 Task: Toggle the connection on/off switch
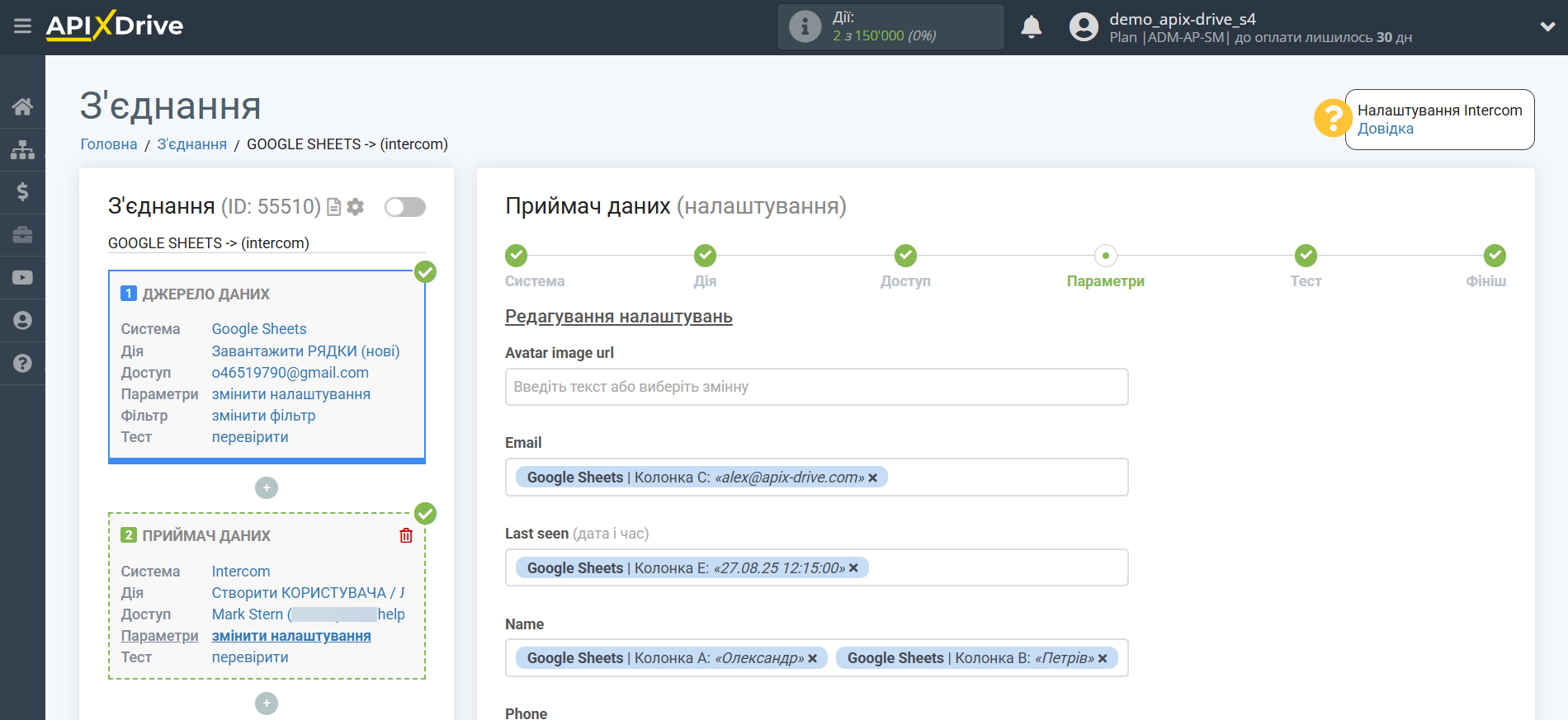(404, 207)
